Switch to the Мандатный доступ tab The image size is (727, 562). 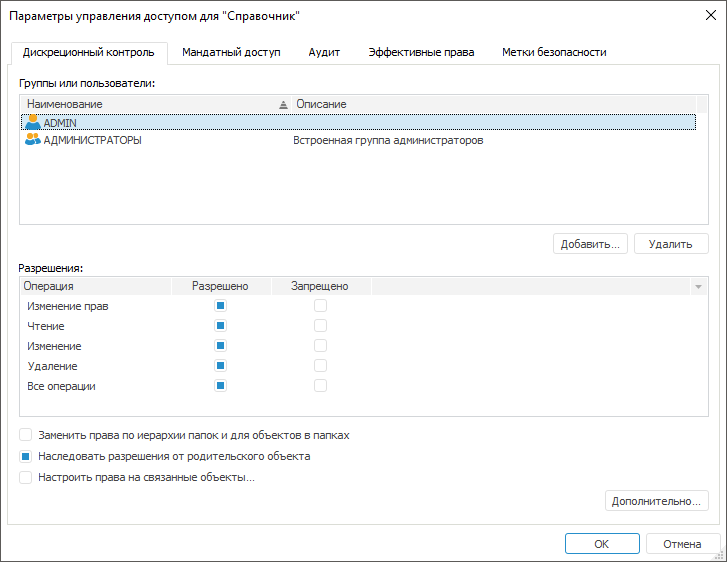231,52
